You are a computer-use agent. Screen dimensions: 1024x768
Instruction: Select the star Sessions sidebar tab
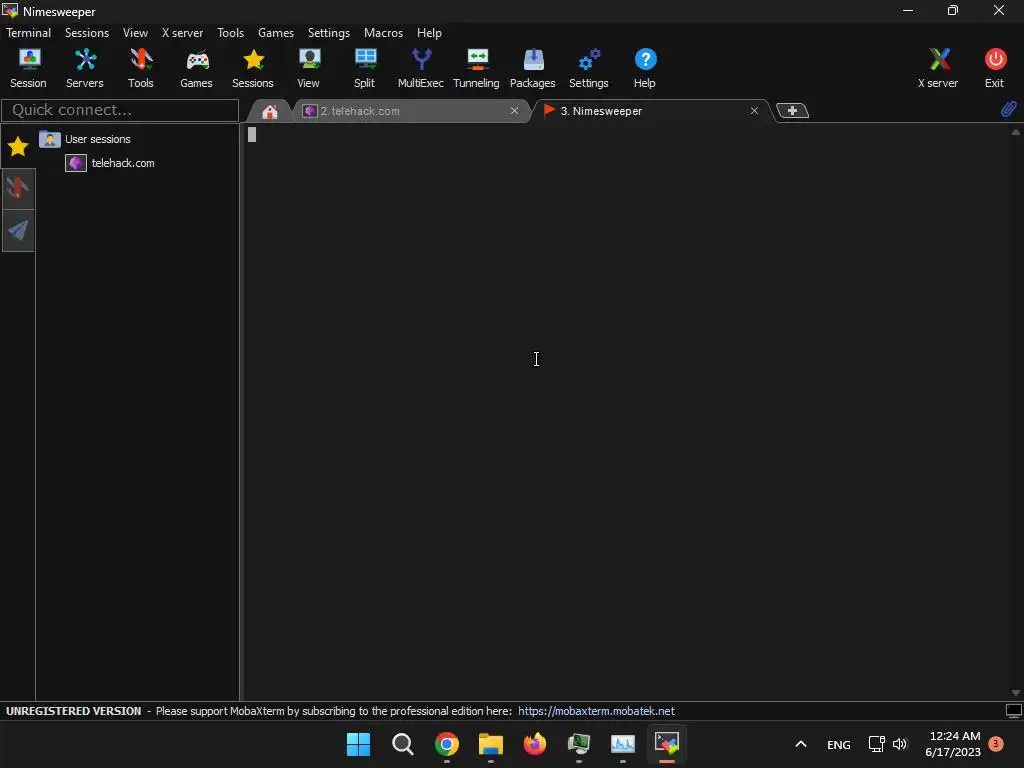(18, 146)
